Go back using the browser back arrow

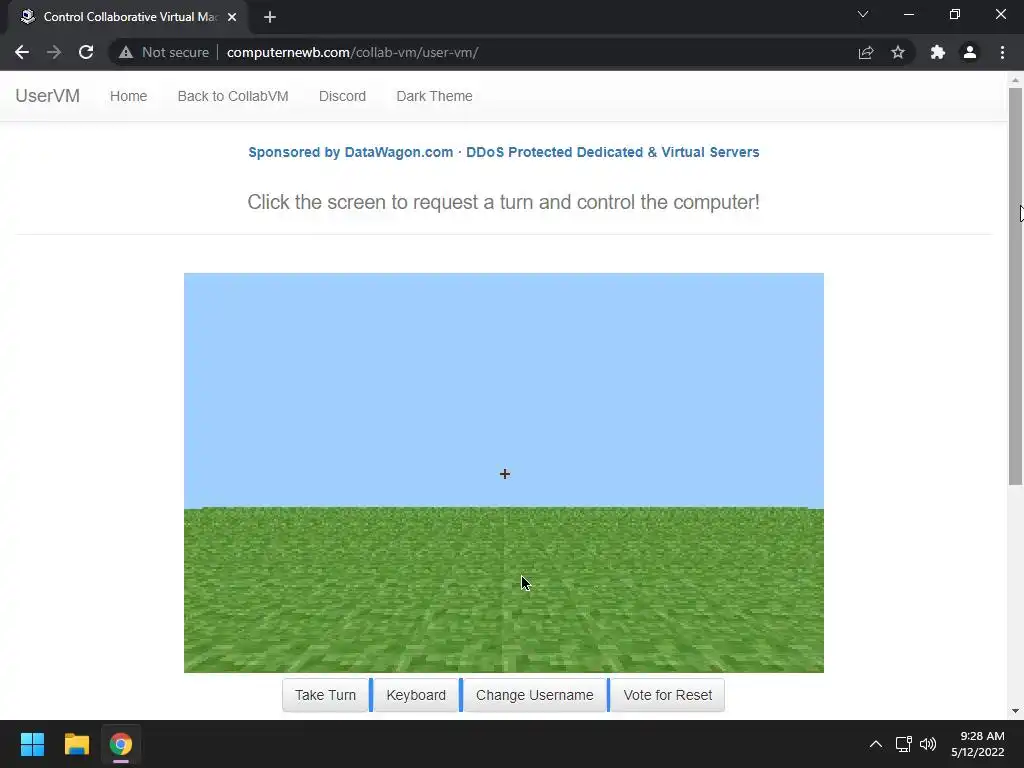tap(22, 52)
